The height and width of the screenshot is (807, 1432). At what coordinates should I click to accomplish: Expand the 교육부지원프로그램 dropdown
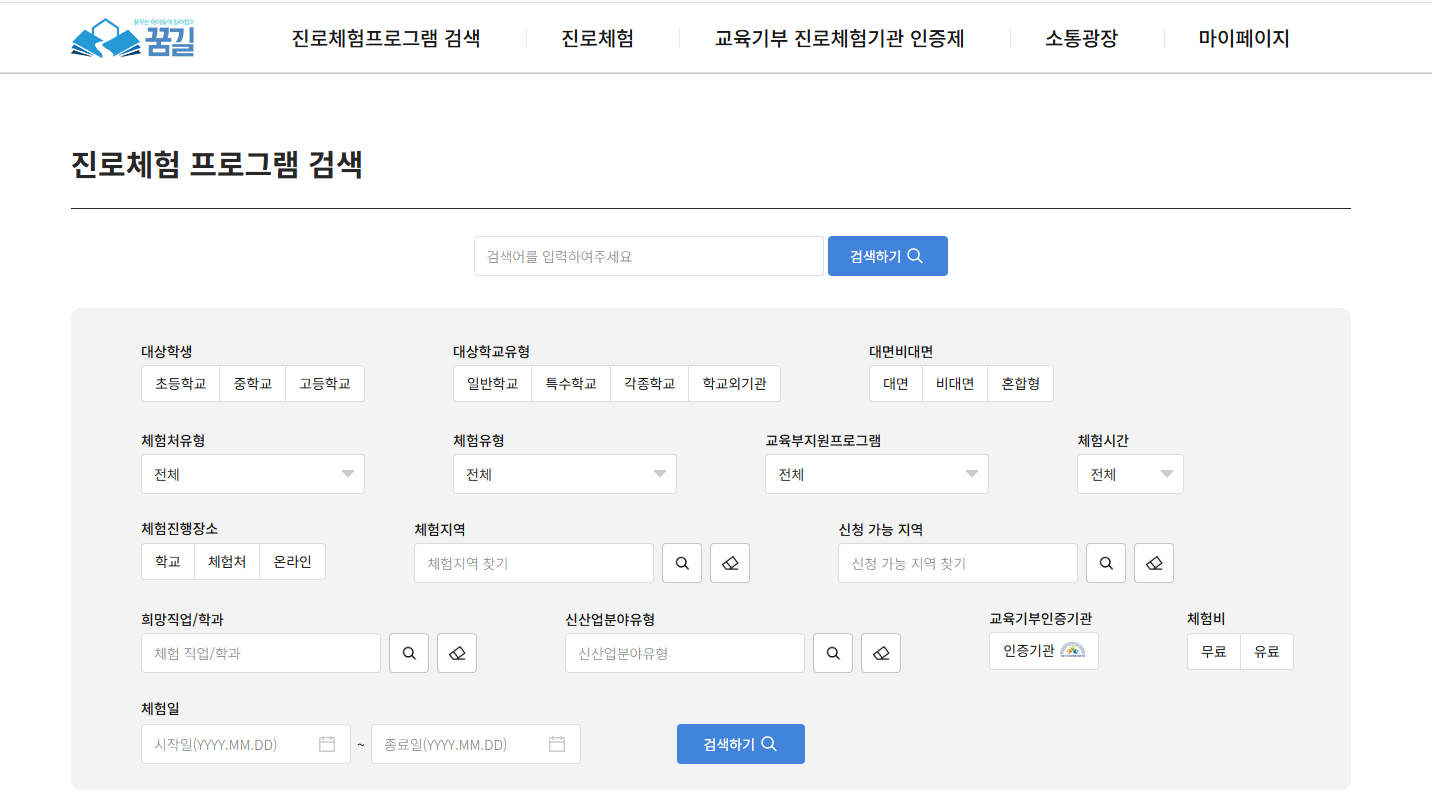876,473
